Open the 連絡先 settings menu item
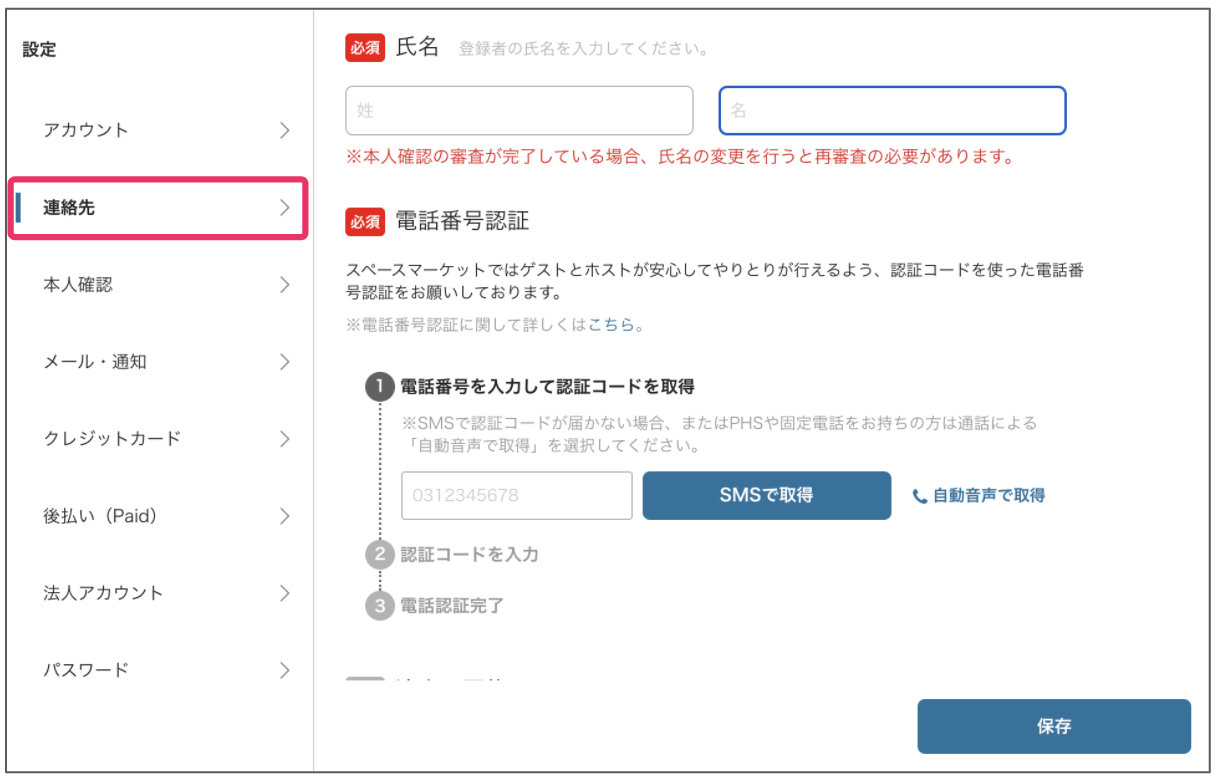The image size is (1226, 782). coord(158,208)
